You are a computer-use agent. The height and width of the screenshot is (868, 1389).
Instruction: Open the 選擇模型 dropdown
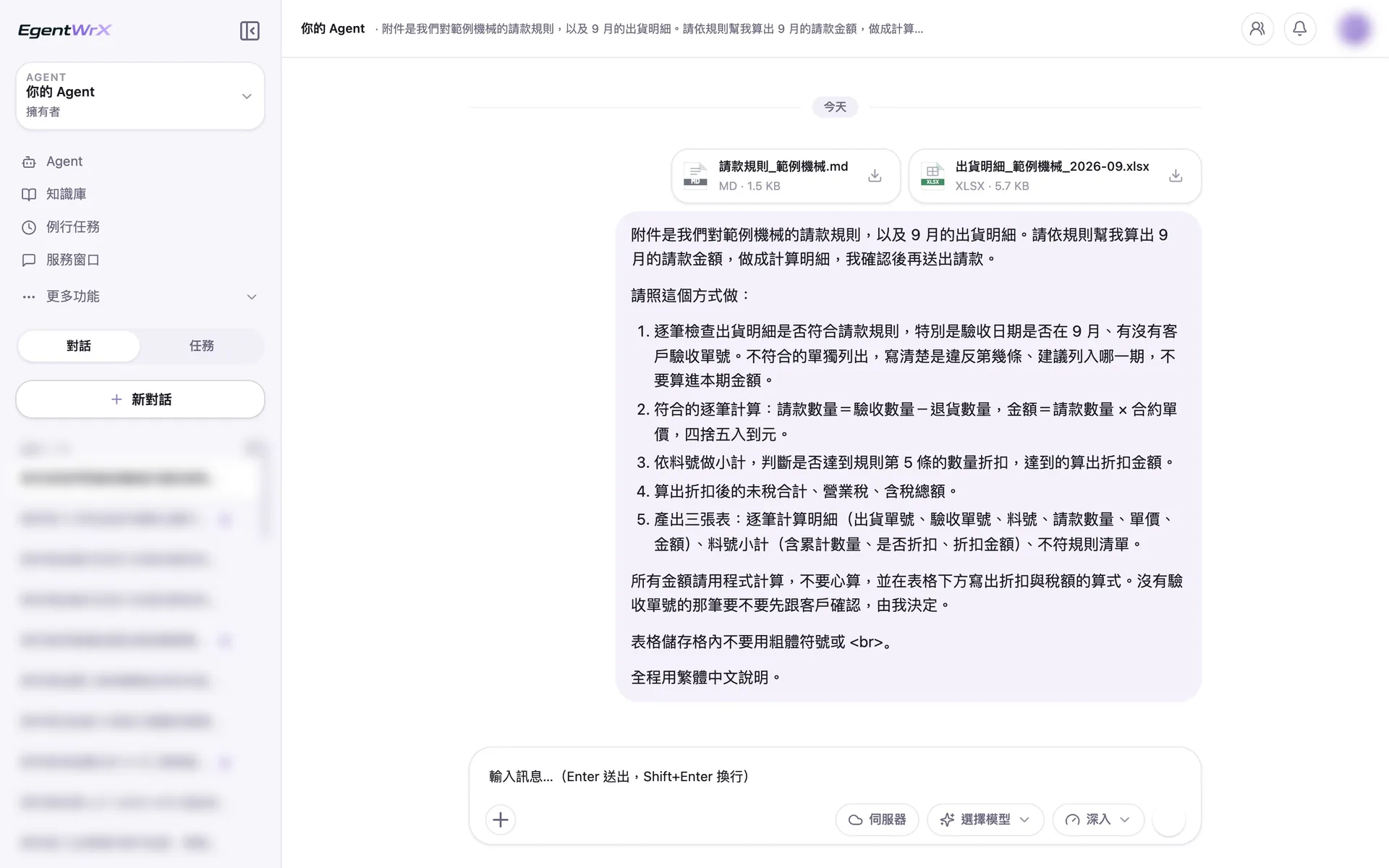(x=985, y=820)
